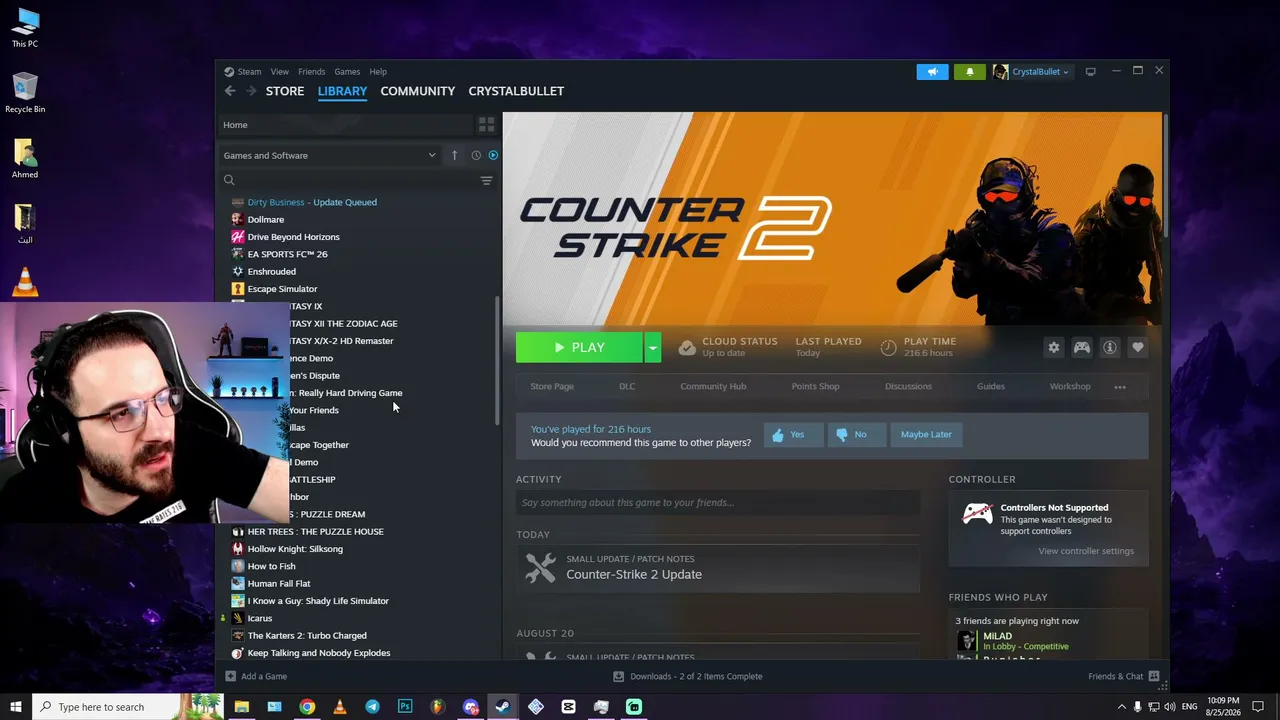Viewport: 1280px width, 720px height.
Task: Open the Games menu
Action: click(x=347, y=72)
